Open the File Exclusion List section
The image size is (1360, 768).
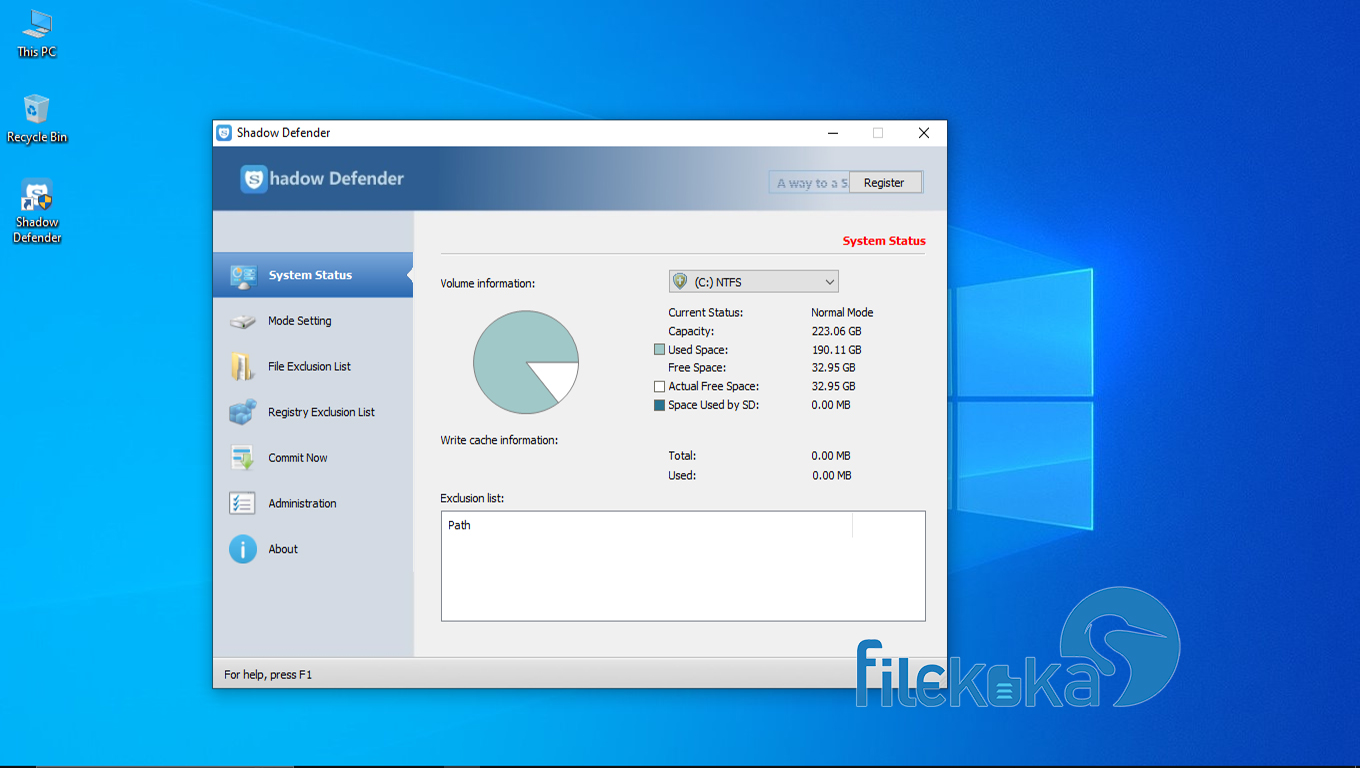(x=313, y=367)
